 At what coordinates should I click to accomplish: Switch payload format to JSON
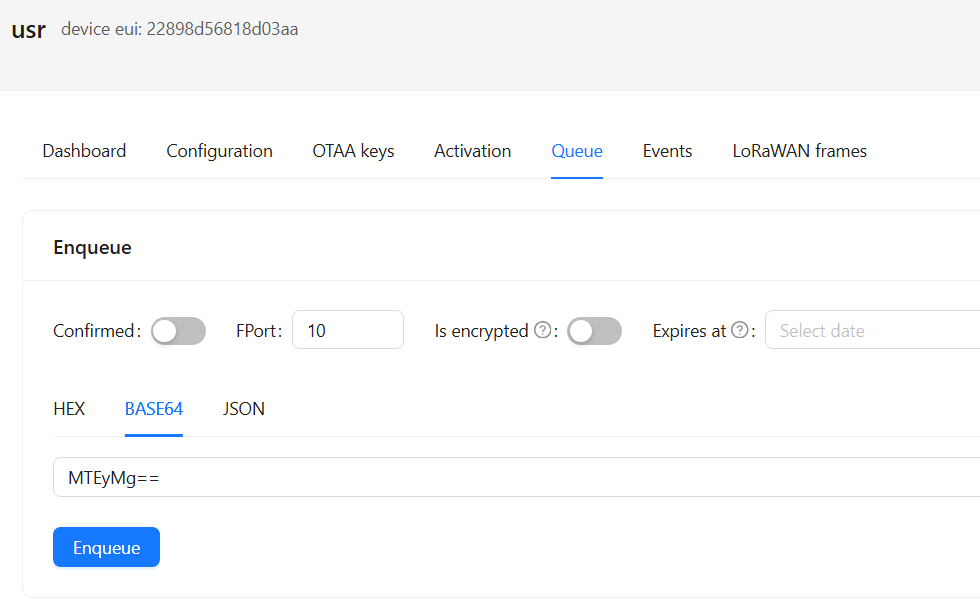[x=244, y=409]
